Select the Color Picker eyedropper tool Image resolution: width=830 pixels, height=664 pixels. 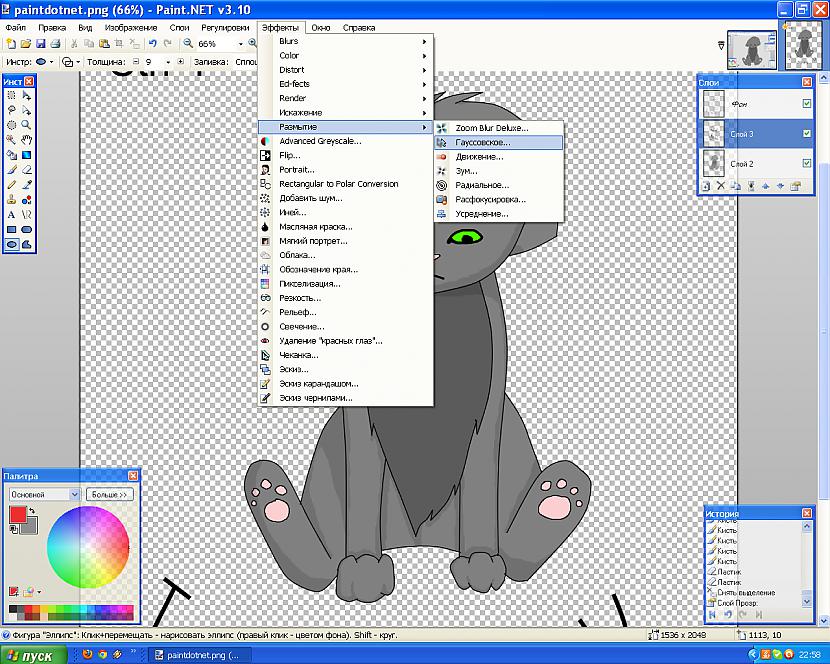(26, 185)
